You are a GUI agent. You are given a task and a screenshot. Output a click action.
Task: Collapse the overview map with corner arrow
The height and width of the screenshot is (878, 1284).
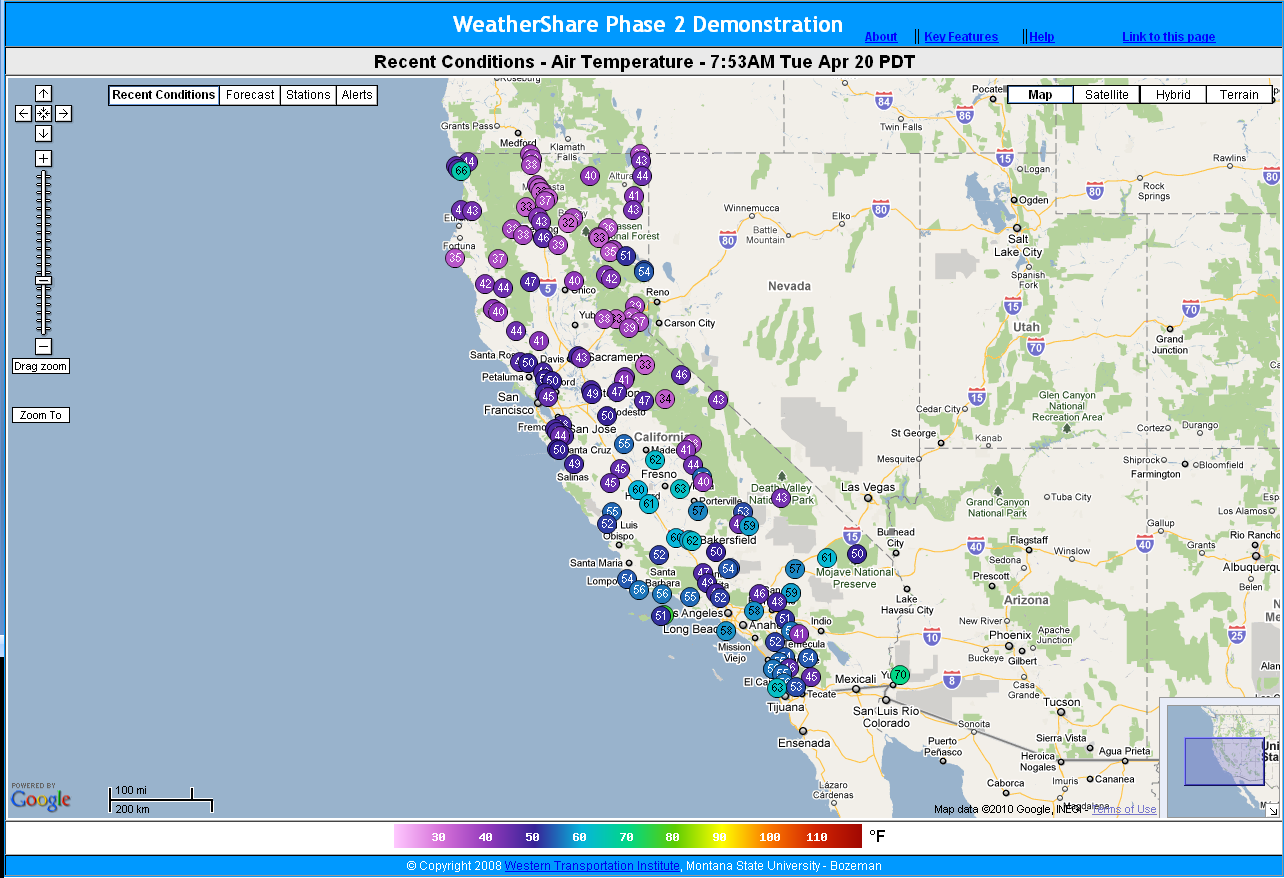1272,809
